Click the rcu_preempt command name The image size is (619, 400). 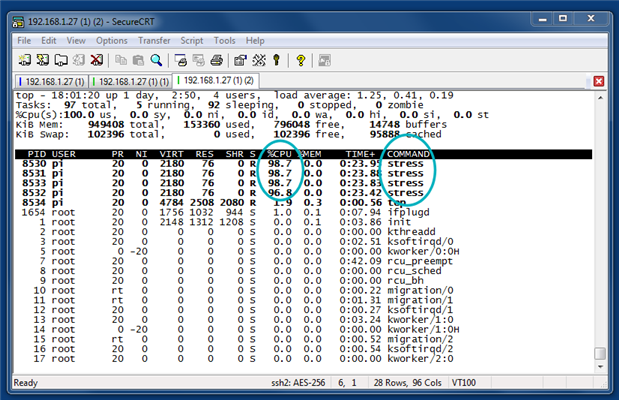420,261
